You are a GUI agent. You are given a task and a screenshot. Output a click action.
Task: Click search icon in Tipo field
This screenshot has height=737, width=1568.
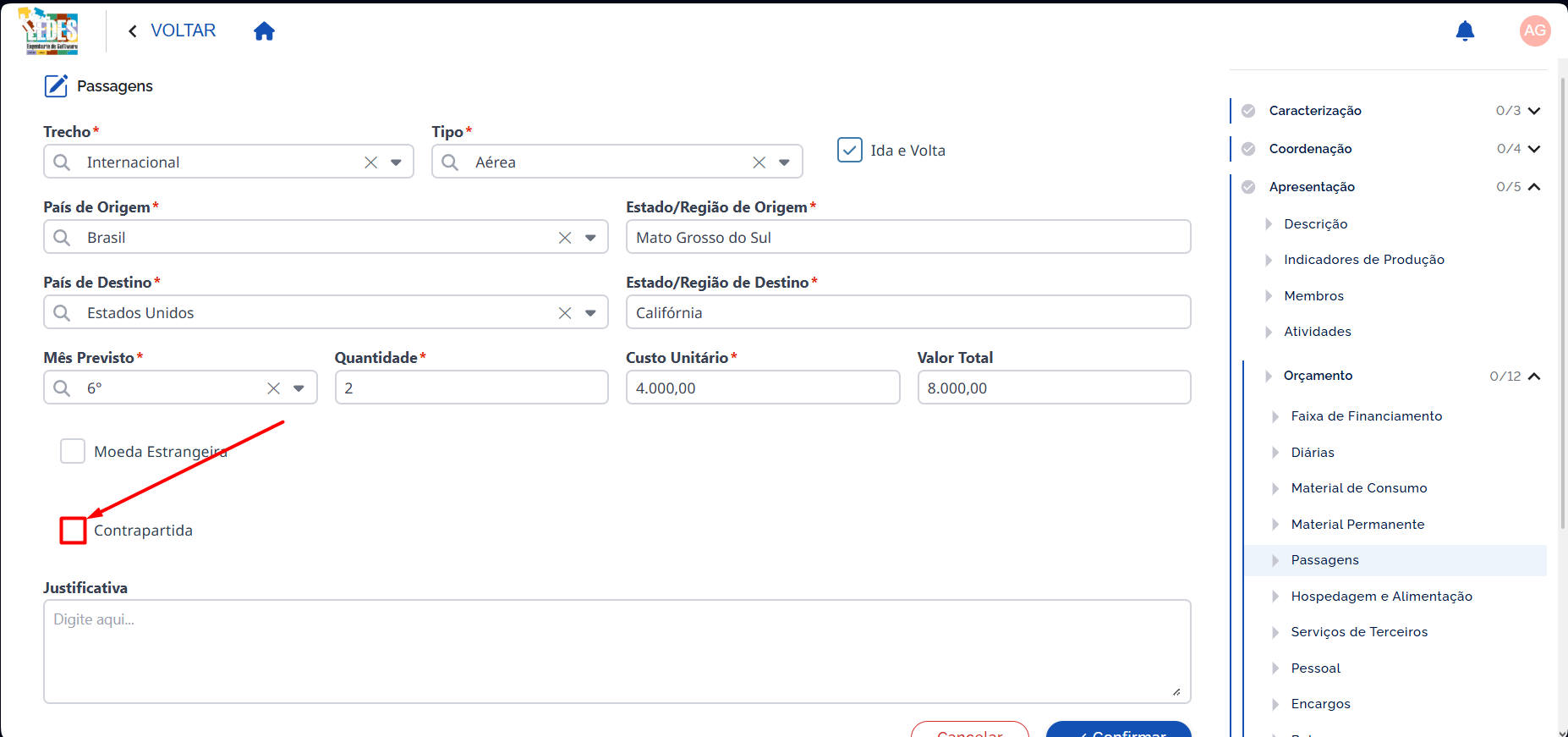click(x=450, y=162)
